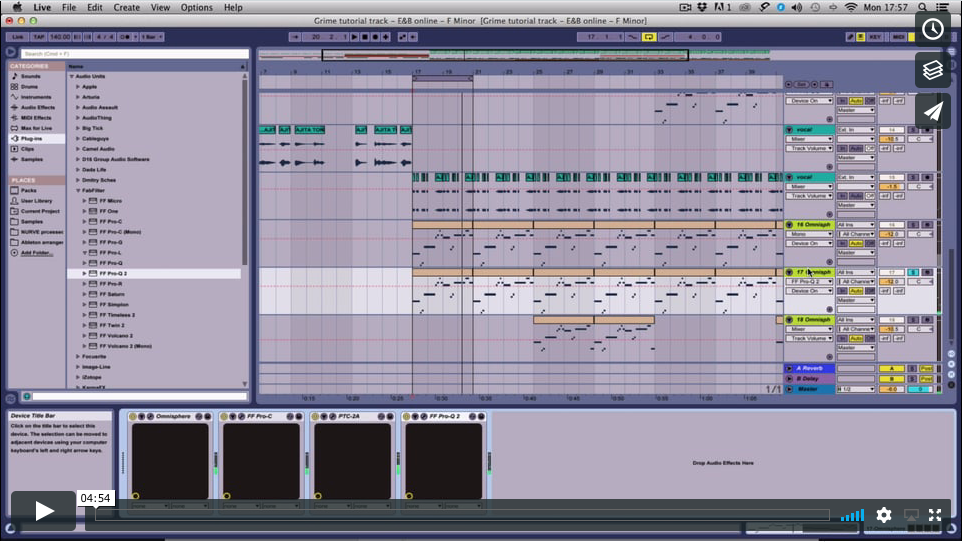
Task: Click the Master volume value field
Action: [x=891, y=389]
